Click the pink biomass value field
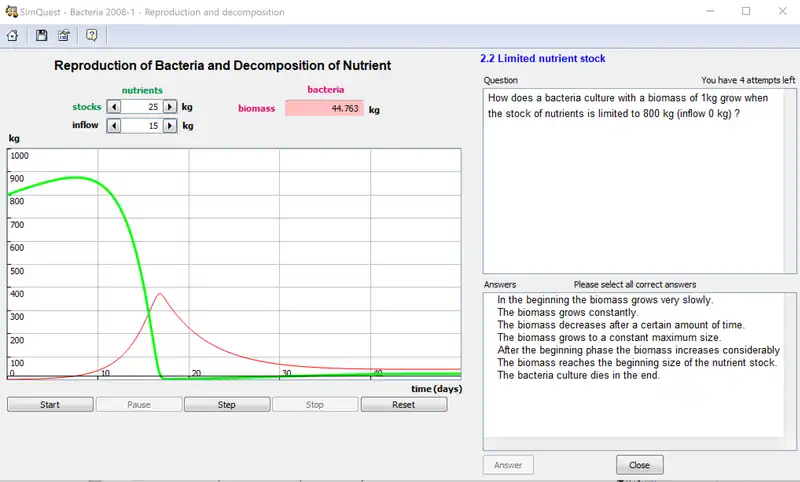Viewport: 800px width, 482px height. tap(324, 108)
